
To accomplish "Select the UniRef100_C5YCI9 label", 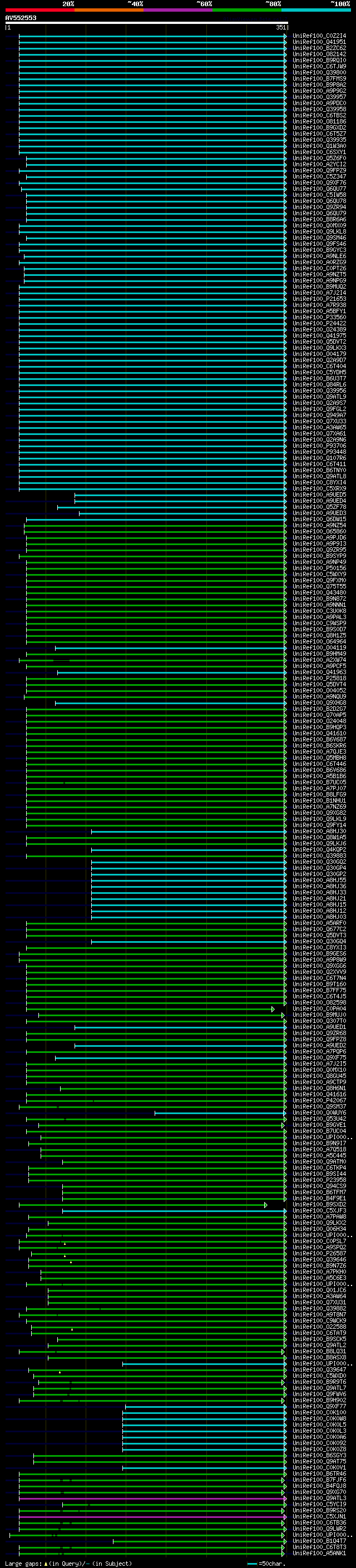I will coord(319,1504).
